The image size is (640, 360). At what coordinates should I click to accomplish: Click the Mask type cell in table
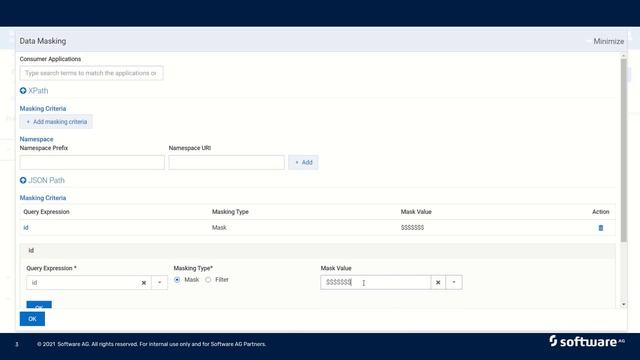click(x=219, y=228)
